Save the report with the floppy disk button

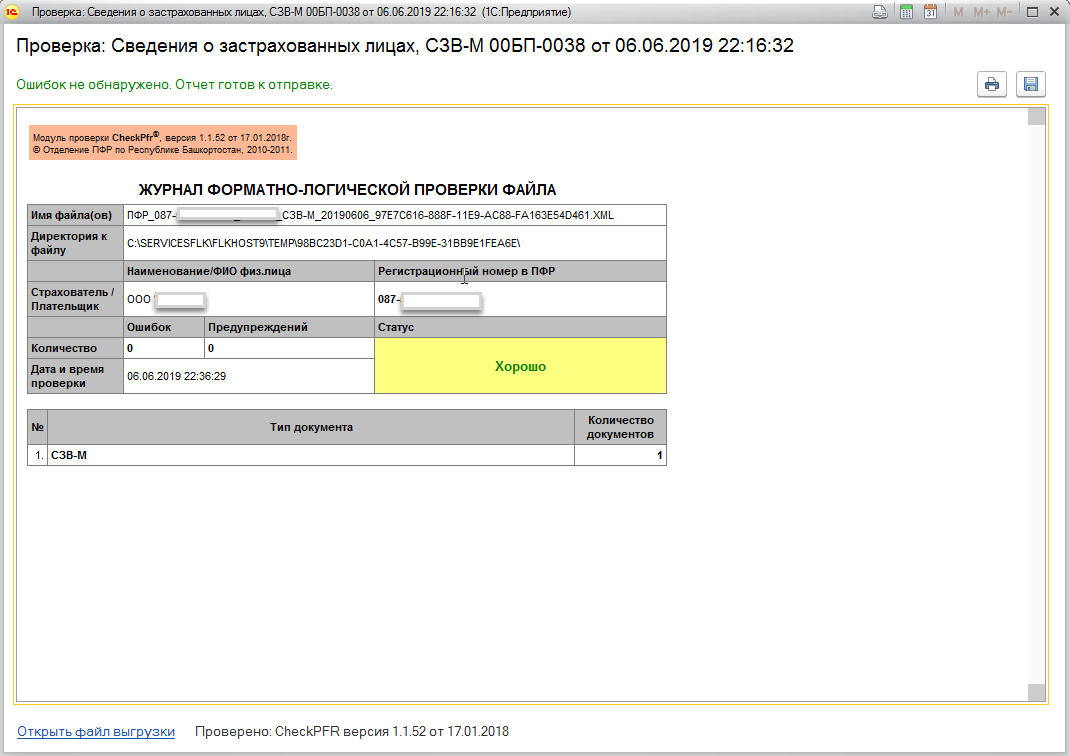(1030, 85)
